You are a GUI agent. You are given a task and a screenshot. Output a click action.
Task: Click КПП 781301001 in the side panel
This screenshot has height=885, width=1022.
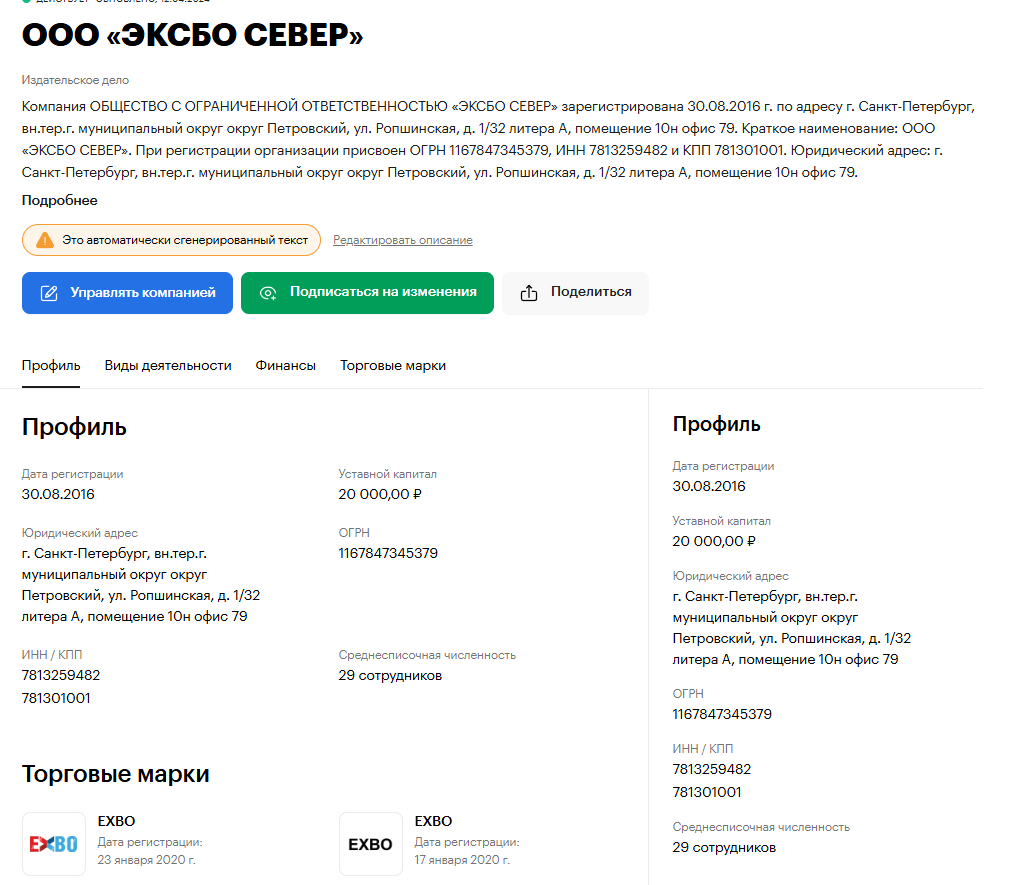(x=707, y=792)
